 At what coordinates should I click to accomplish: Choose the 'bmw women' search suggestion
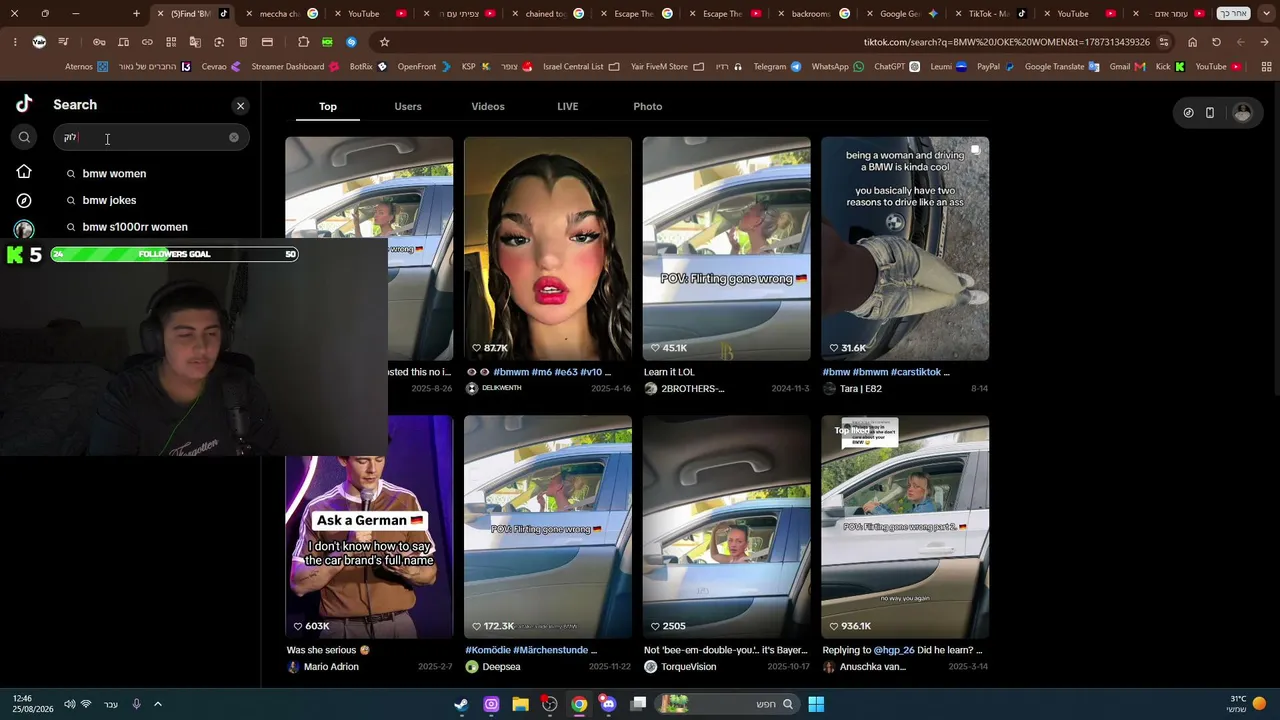pyautogui.click(x=114, y=174)
